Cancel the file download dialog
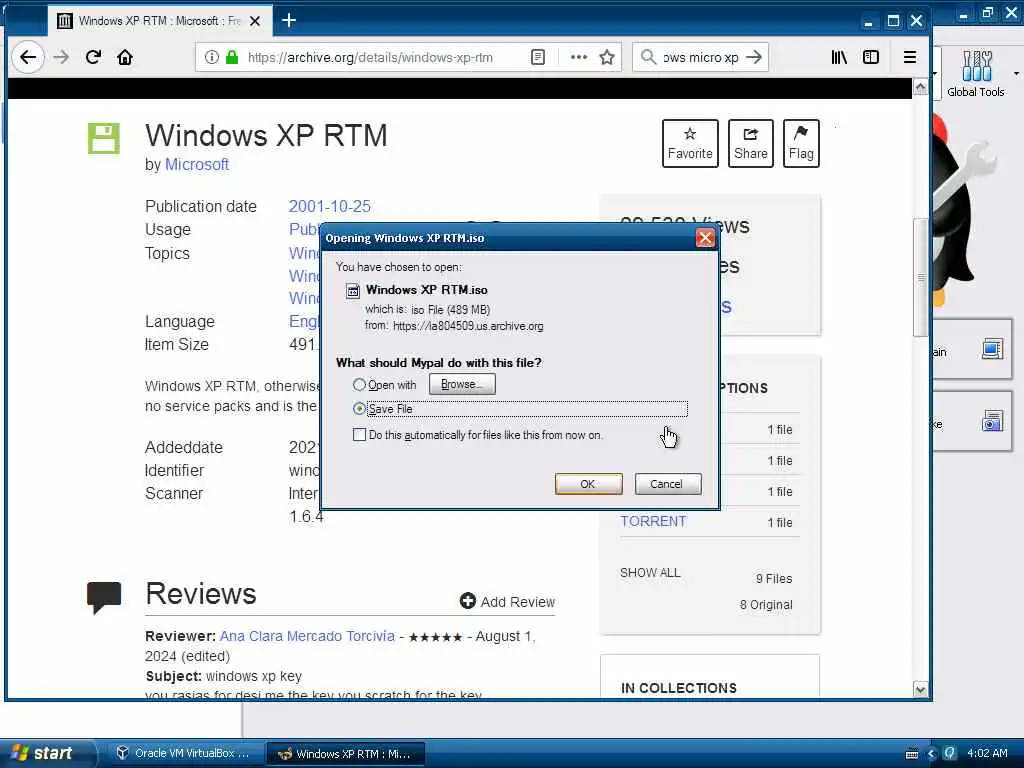The width and height of the screenshot is (1024, 768). coord(667,484)
